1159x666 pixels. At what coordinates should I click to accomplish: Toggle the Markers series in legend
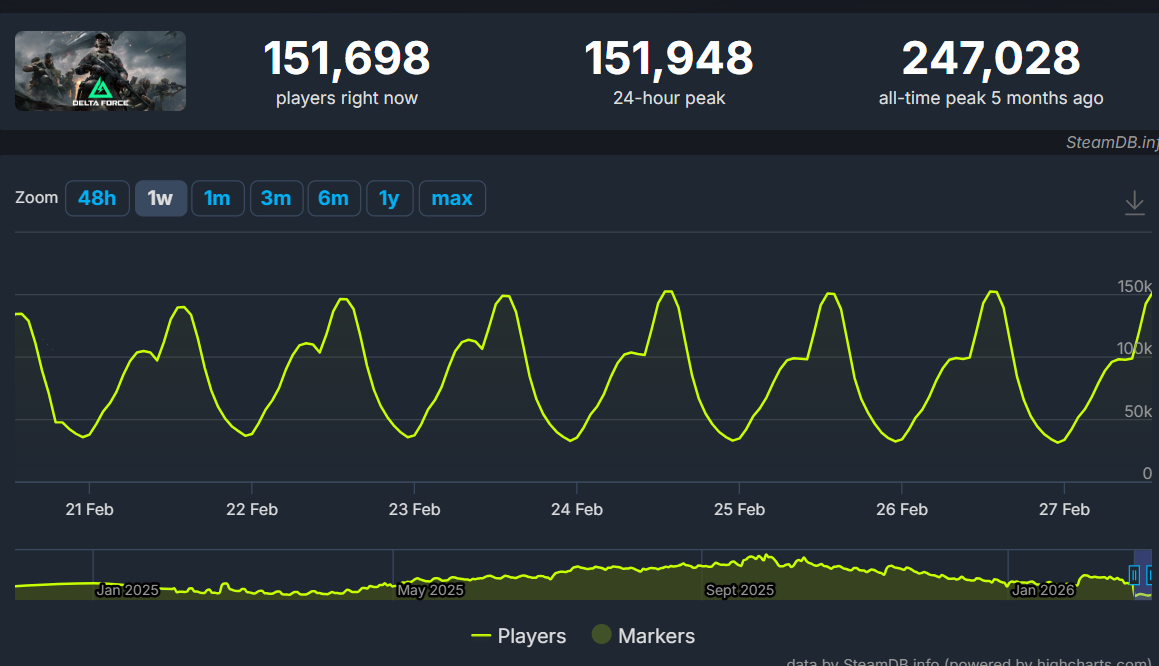644,636
